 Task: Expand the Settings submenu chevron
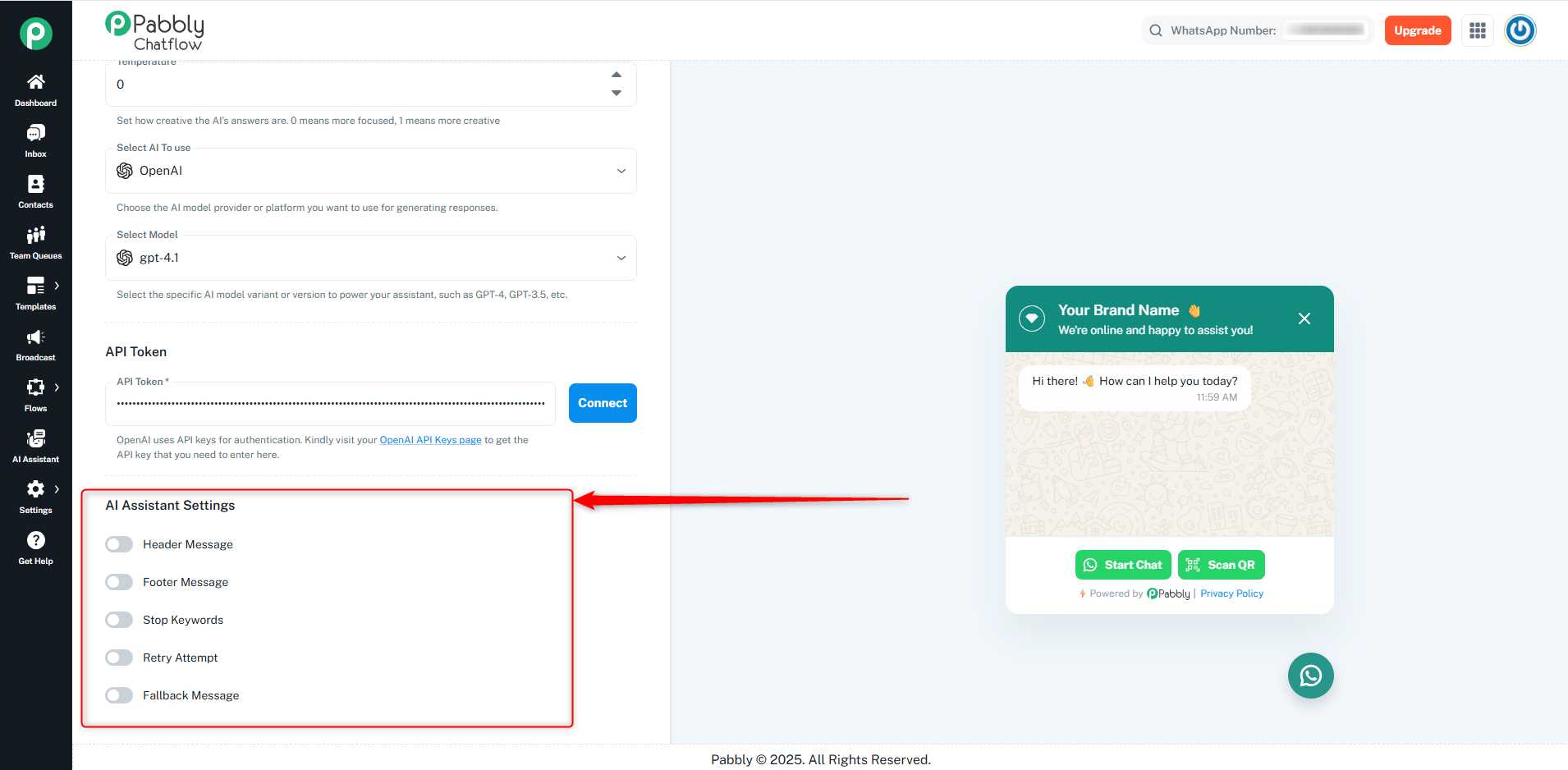pyautogui.click(x=57, y=489)
